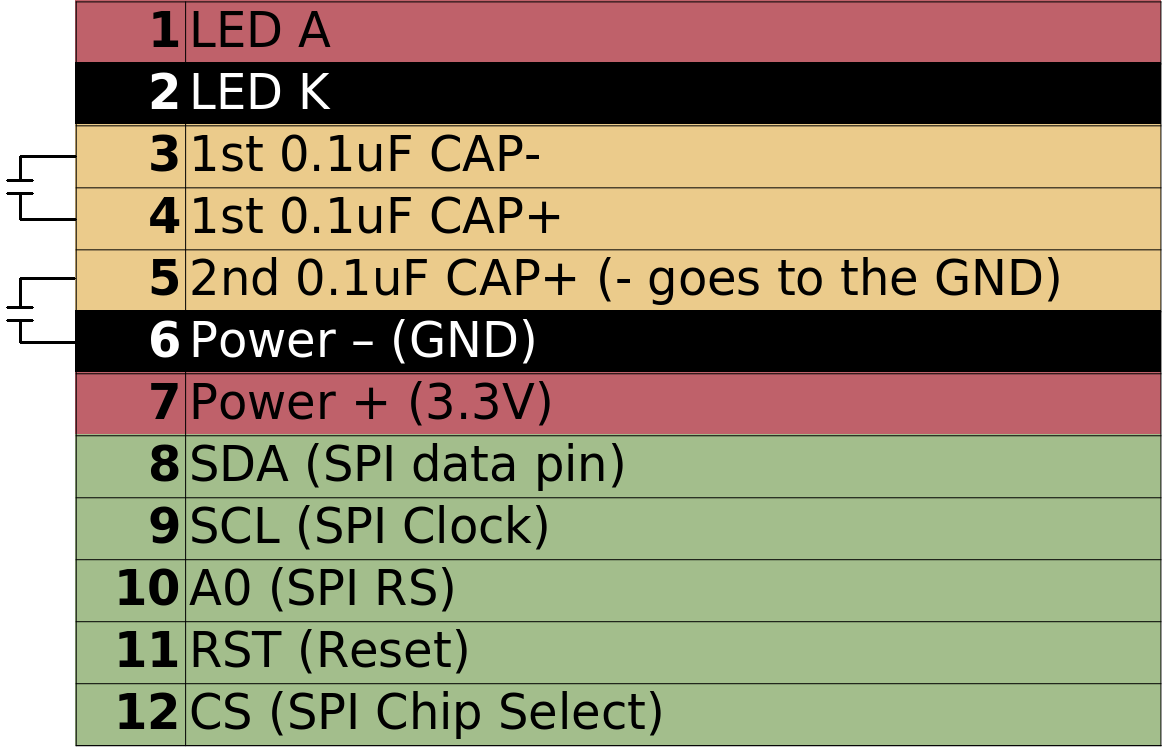
Task: Click the CS (SPI Chip Select) label
Action: click(x=426, y=714)
